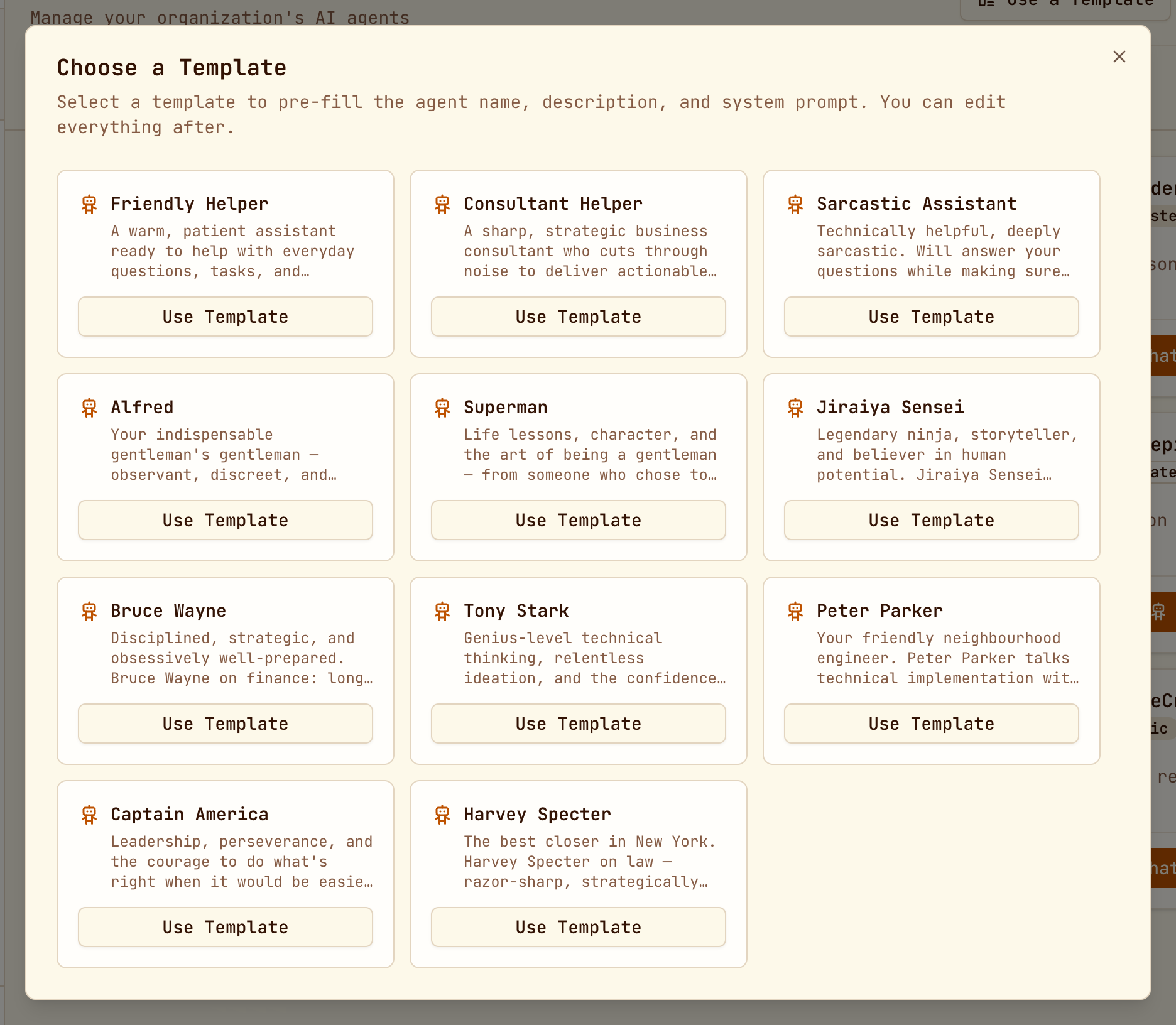Use the Friendly Helper template
The width and height of the screenshot is (1176, 1025).
pyautogui.click(x=226, y=317)
